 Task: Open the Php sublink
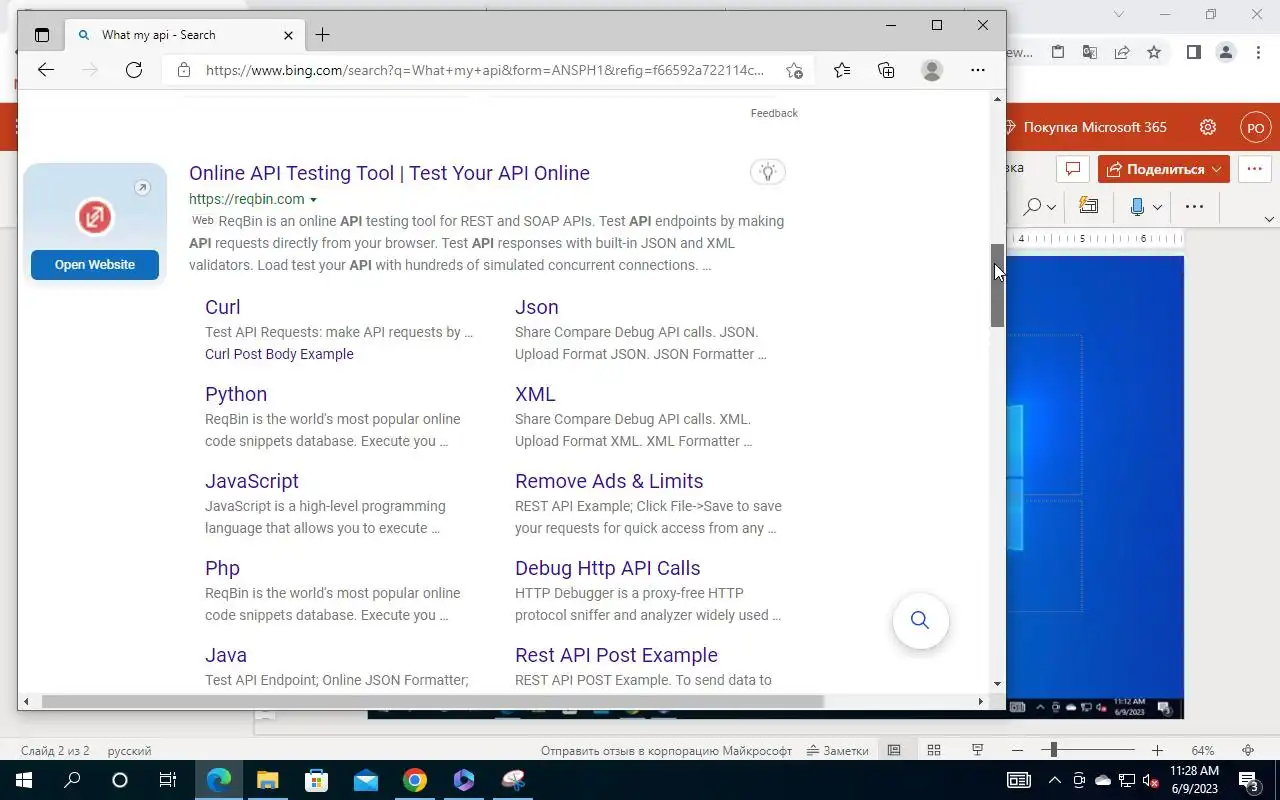(222, 568)
